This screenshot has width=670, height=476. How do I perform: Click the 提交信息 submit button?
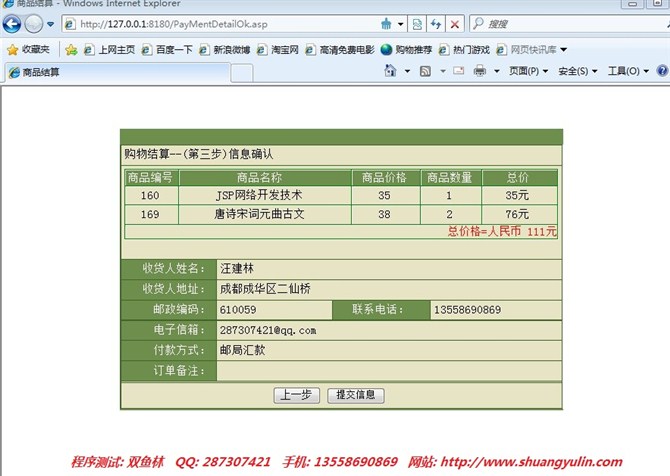coord(355,395)
